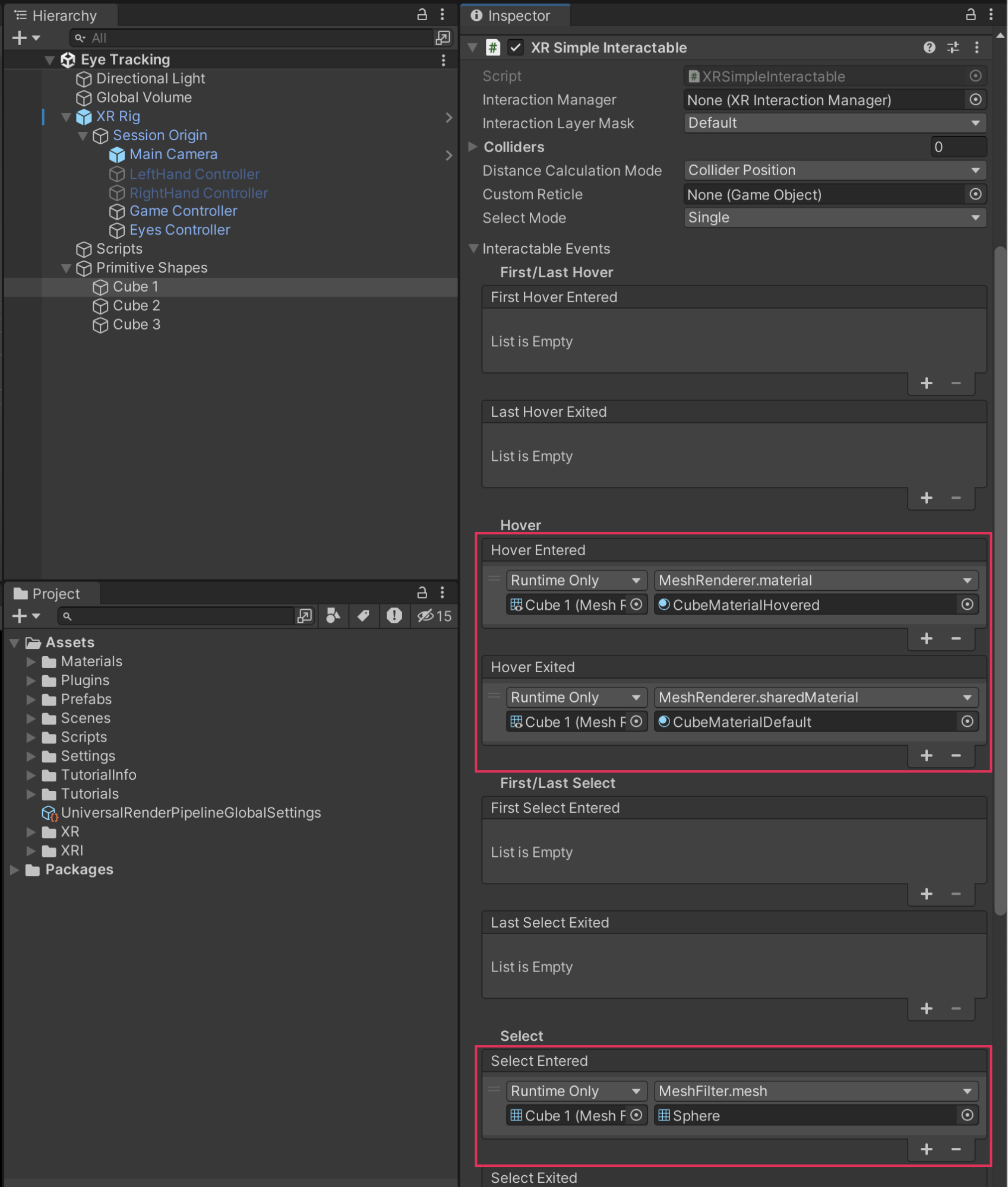Open the Interaction Layer Mask dropdown
Image resolution: width=1008 pixels, height=1187 pixels.
(x=834, y=123)
